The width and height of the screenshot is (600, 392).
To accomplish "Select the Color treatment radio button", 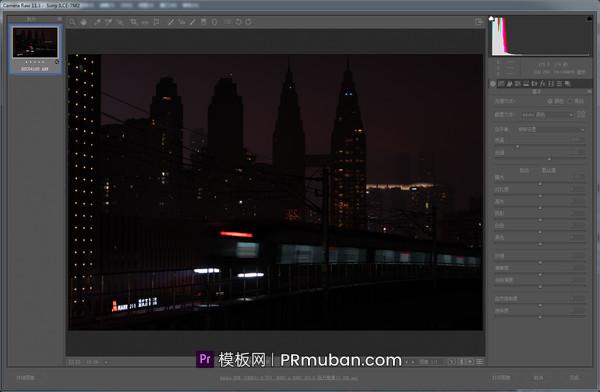I will point(550,101).
